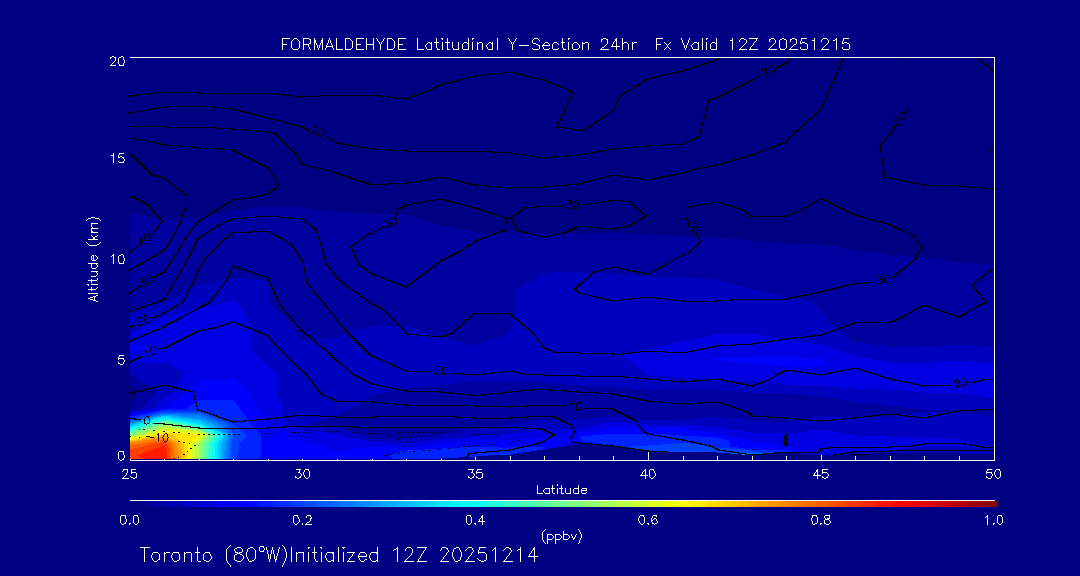Click the horizontal ppbv color scale bar
Image resolution: width=1080 pixels, height=576 pixels.
(563, 504)
